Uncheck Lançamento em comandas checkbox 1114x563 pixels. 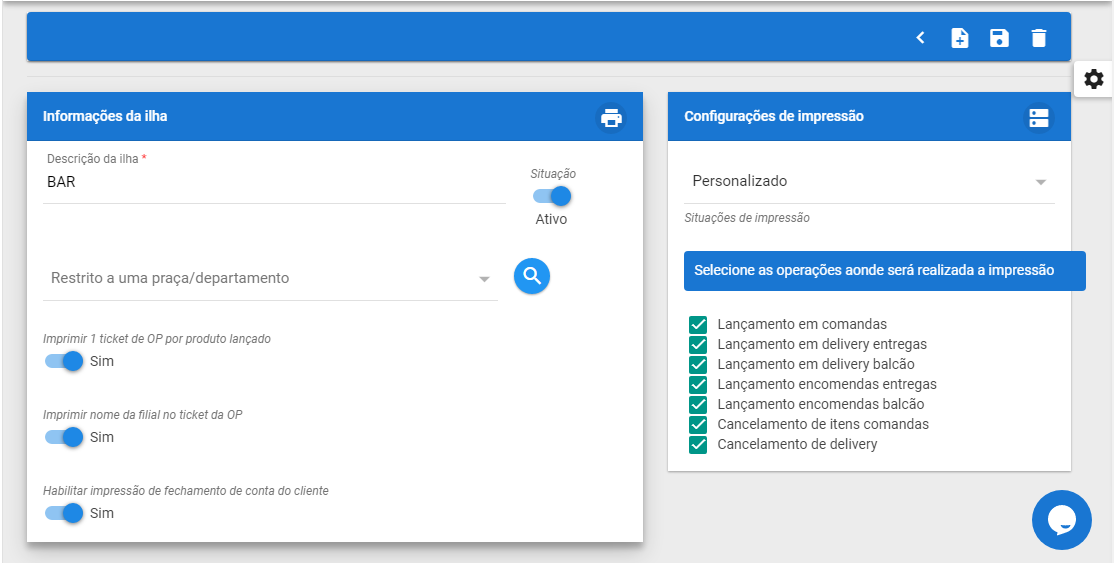698,325
